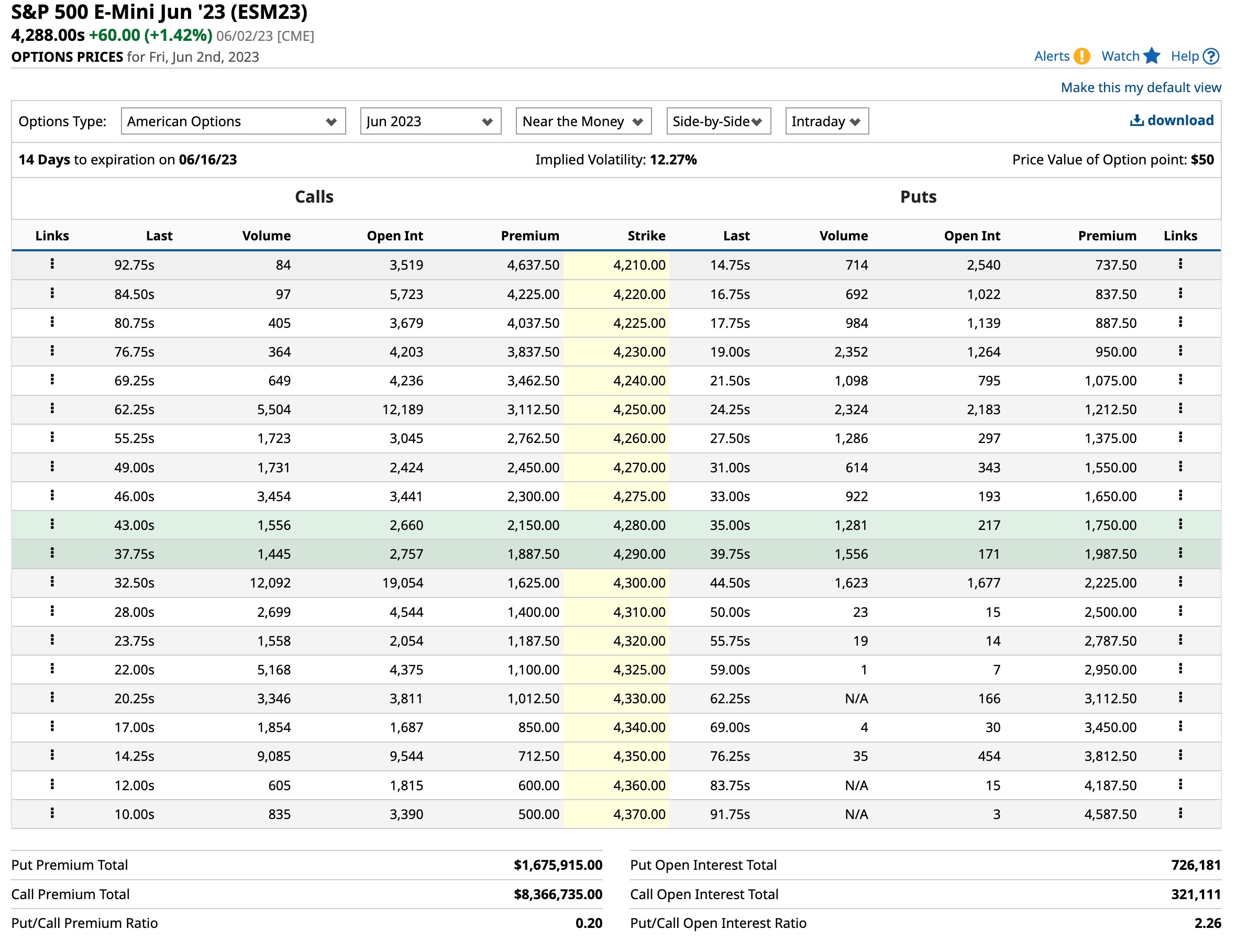1237x952 pixels.
Task: Open calls links menu for strike 4,280.00
Action: coord(52,524)
